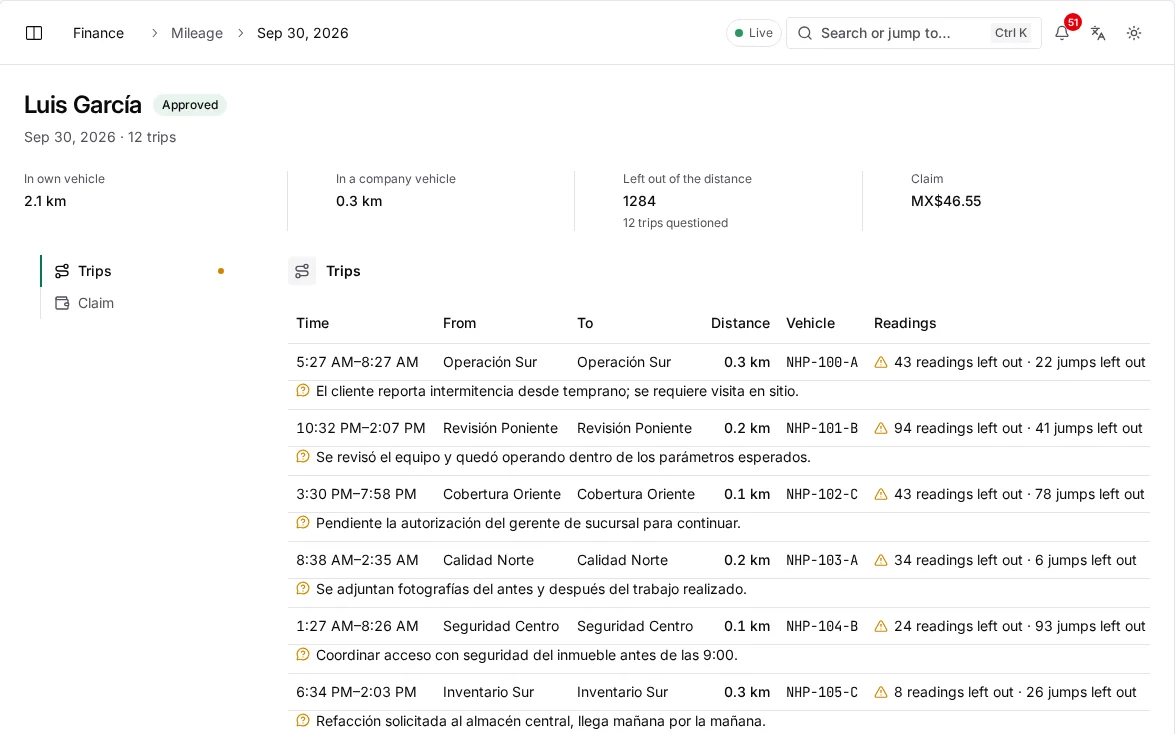Go to the Finance breadcrumb
The image size is (1175, 734).
click(x=98, y=33)
